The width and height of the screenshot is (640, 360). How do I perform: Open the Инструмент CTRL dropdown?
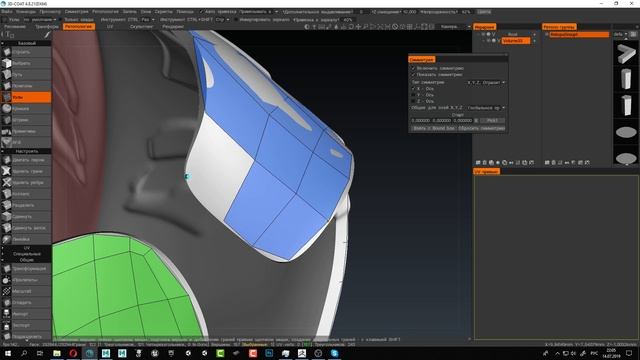148,20
